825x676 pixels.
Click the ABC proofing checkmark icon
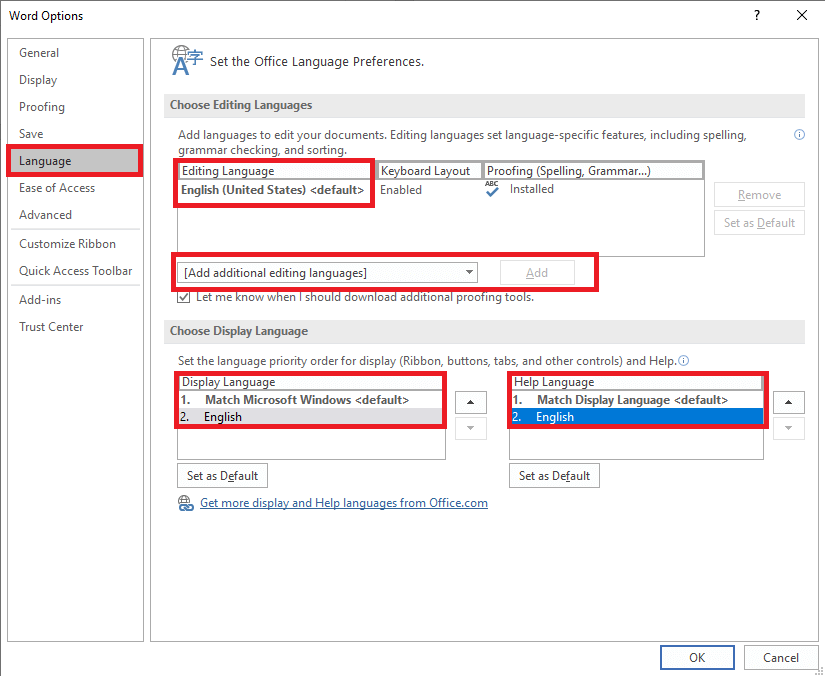click(492, 189)
